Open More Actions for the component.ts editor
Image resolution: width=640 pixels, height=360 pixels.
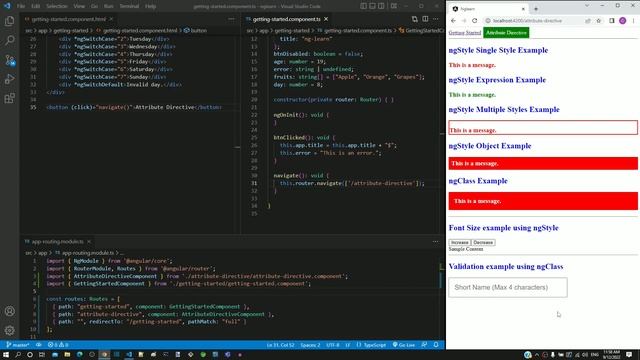[x=436, y=19]
